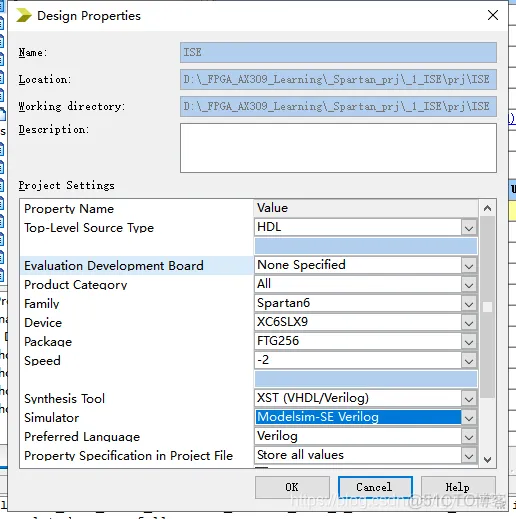This screenshot has height=519, width=516.
Task: Click the Product Category property label
Action: 76,285
